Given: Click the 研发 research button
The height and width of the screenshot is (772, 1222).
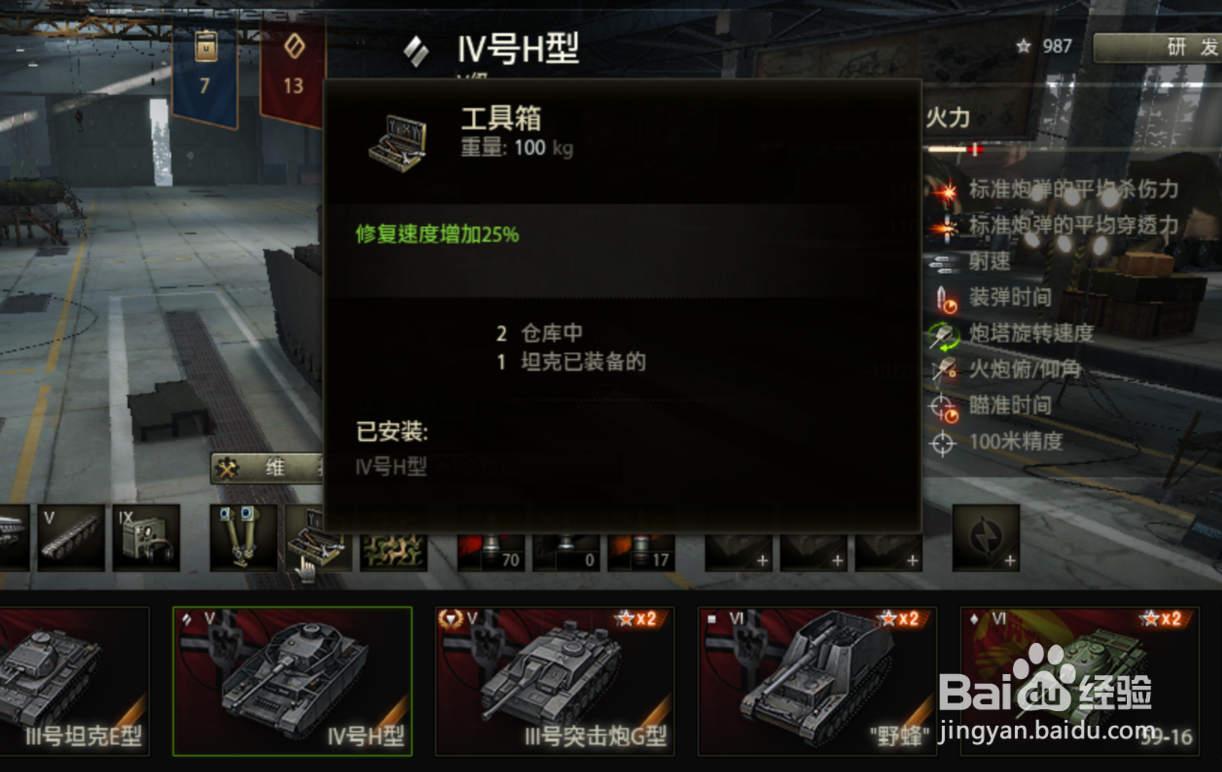Looking at the screenshot, I should 1157,47.
